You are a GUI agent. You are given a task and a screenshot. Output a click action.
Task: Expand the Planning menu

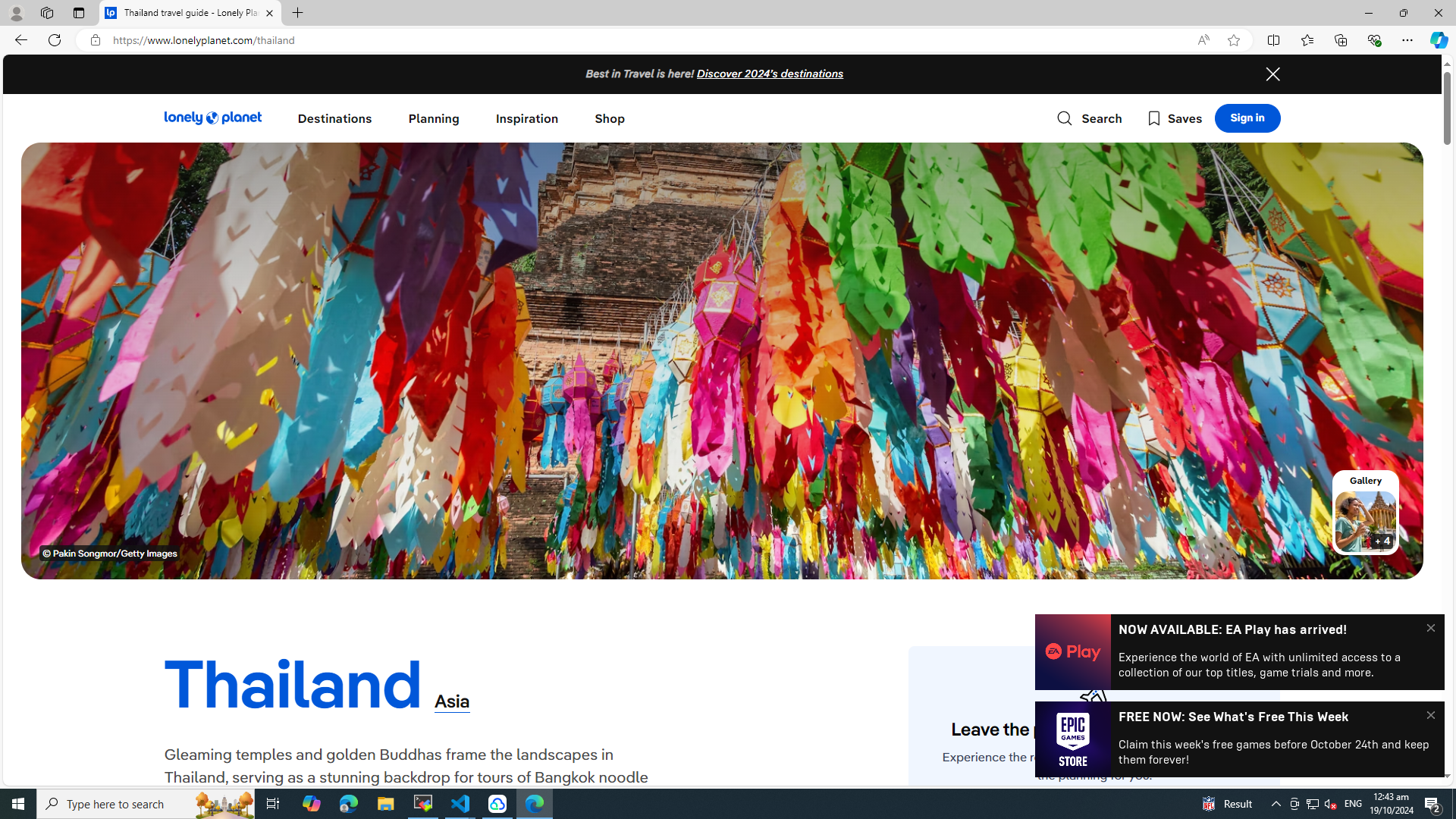433,118
